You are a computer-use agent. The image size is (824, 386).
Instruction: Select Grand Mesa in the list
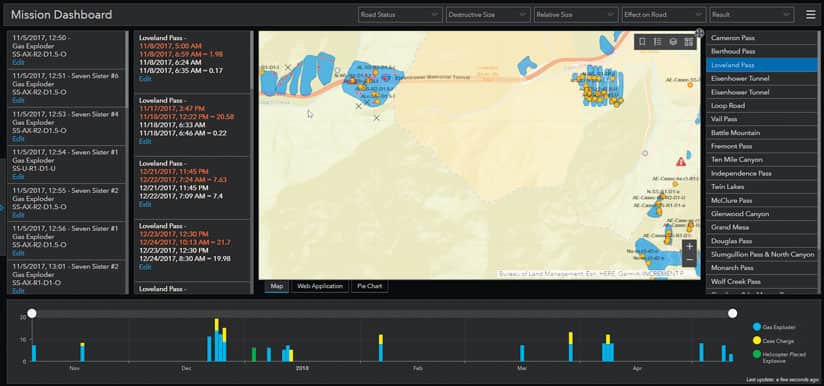[761, 227]
